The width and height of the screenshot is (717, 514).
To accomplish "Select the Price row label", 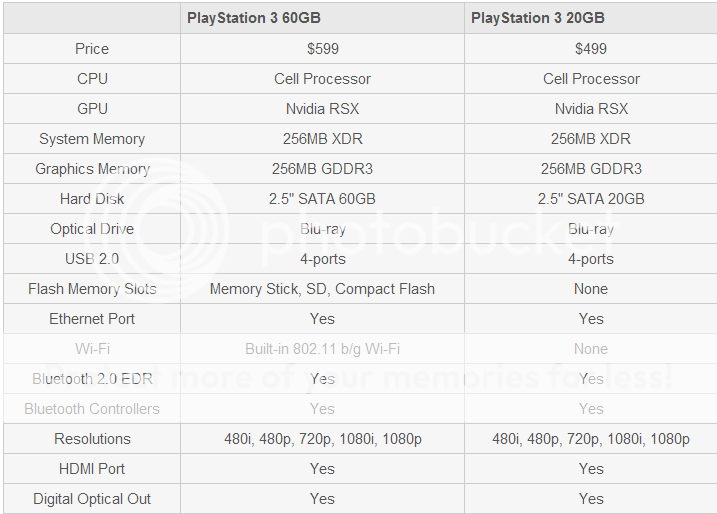I will tap(92, 49).
